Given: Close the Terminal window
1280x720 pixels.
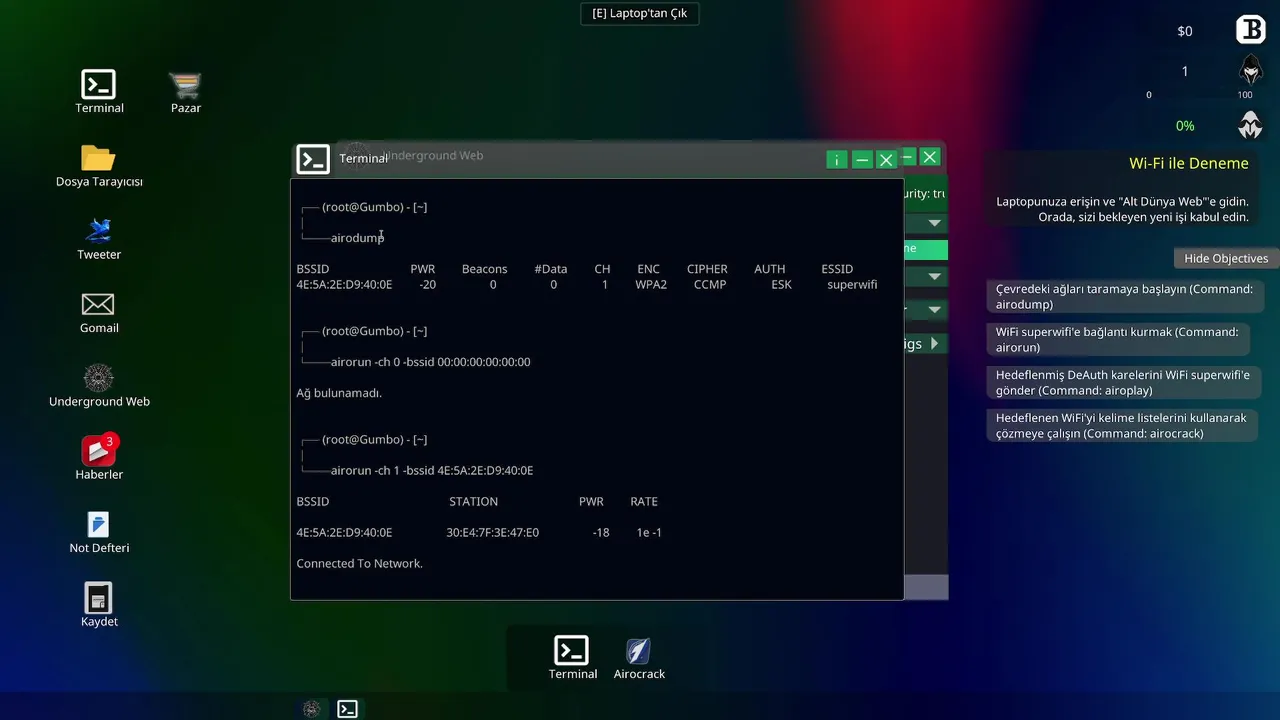Looking at the screenshot, I should pyautogui.click(x=886, y=160).
